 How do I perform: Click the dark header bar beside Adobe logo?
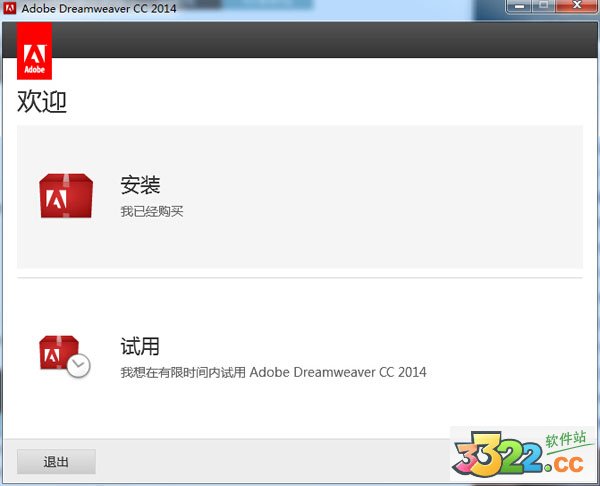coord(300,42)
